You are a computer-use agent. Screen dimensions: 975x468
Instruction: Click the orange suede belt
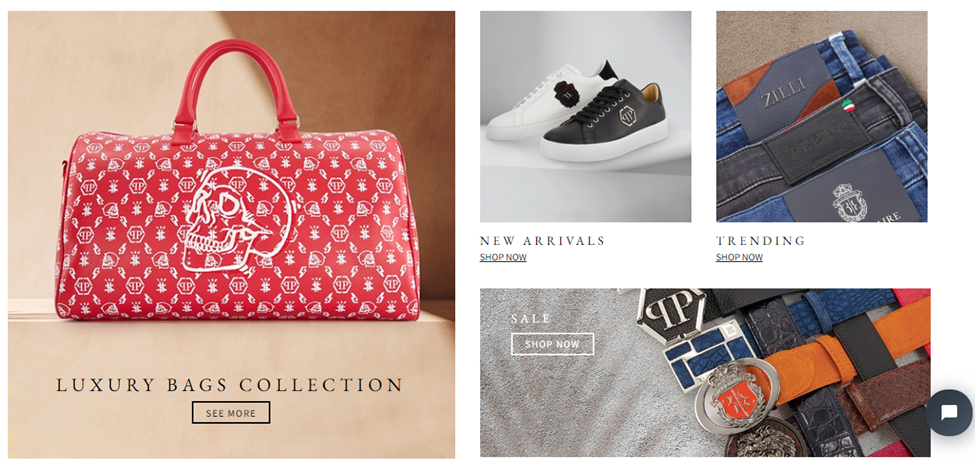pos(839,357)
